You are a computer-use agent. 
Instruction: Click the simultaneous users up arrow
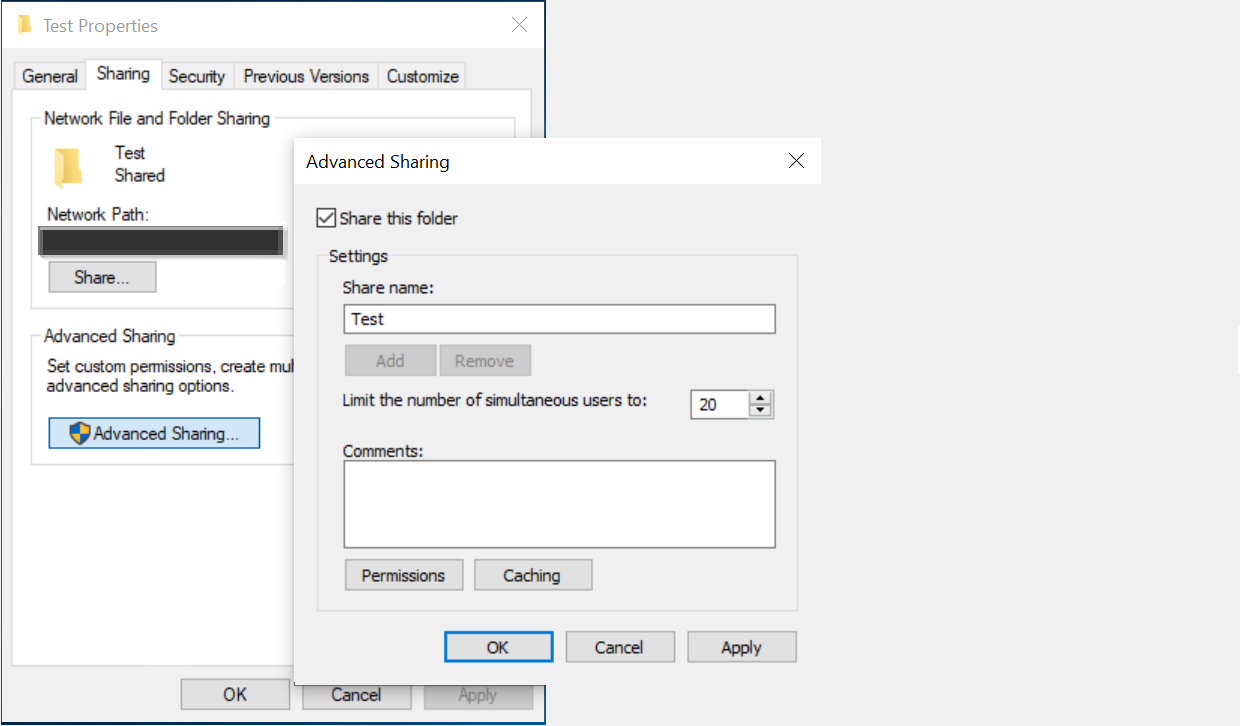761,398
